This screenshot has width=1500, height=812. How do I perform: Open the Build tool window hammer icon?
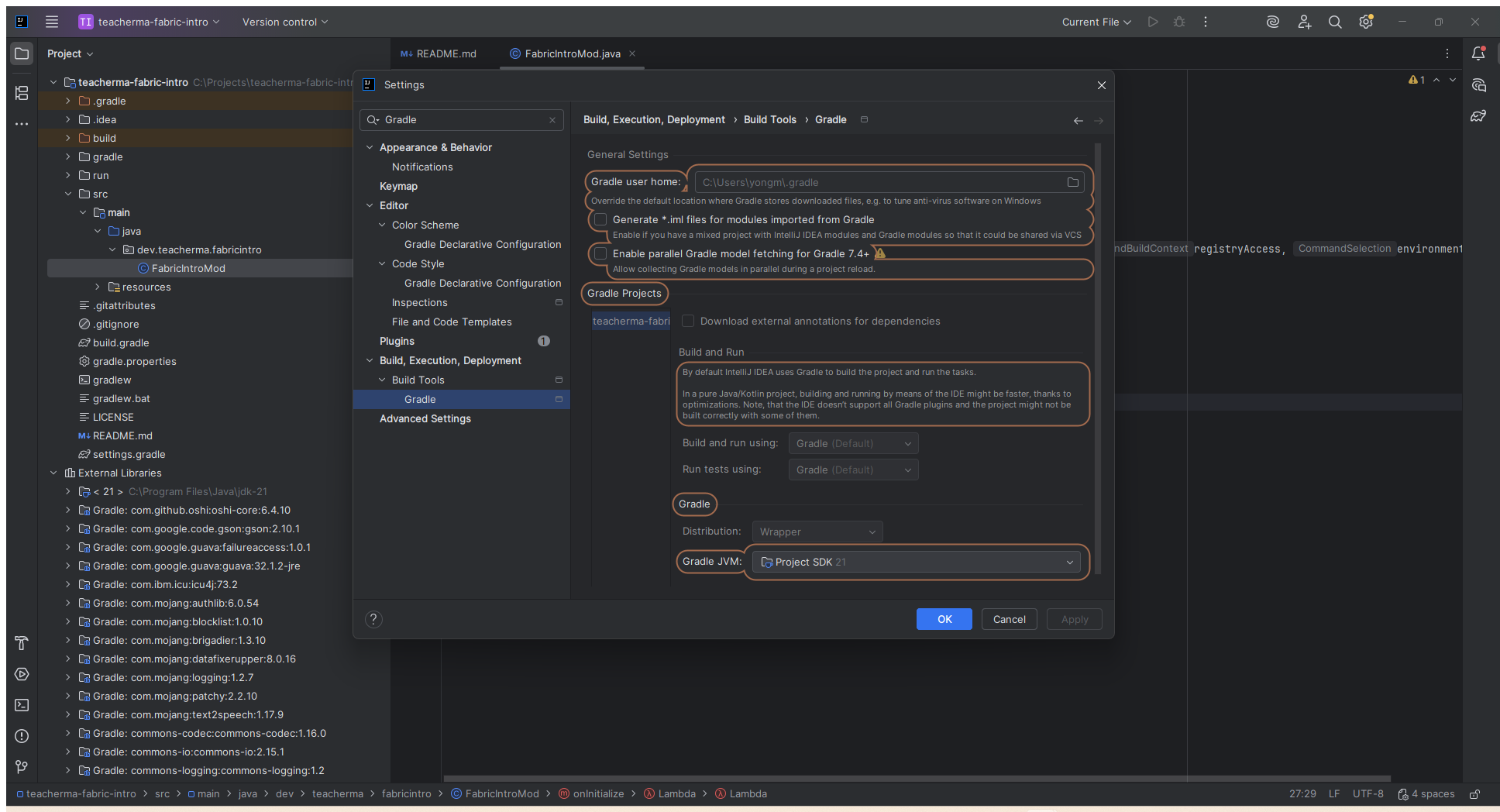(x=22, y=643)
